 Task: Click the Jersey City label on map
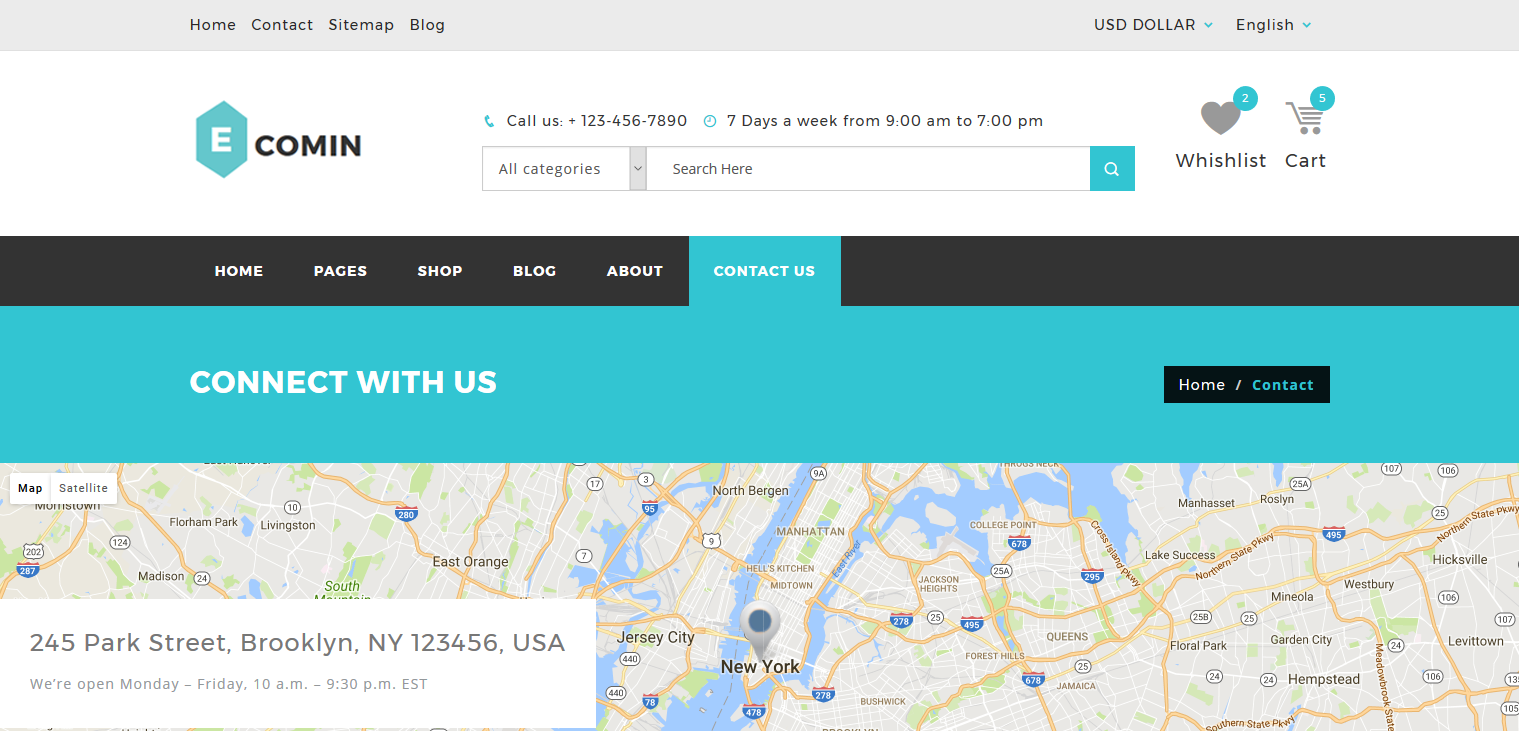pos(655,637)
